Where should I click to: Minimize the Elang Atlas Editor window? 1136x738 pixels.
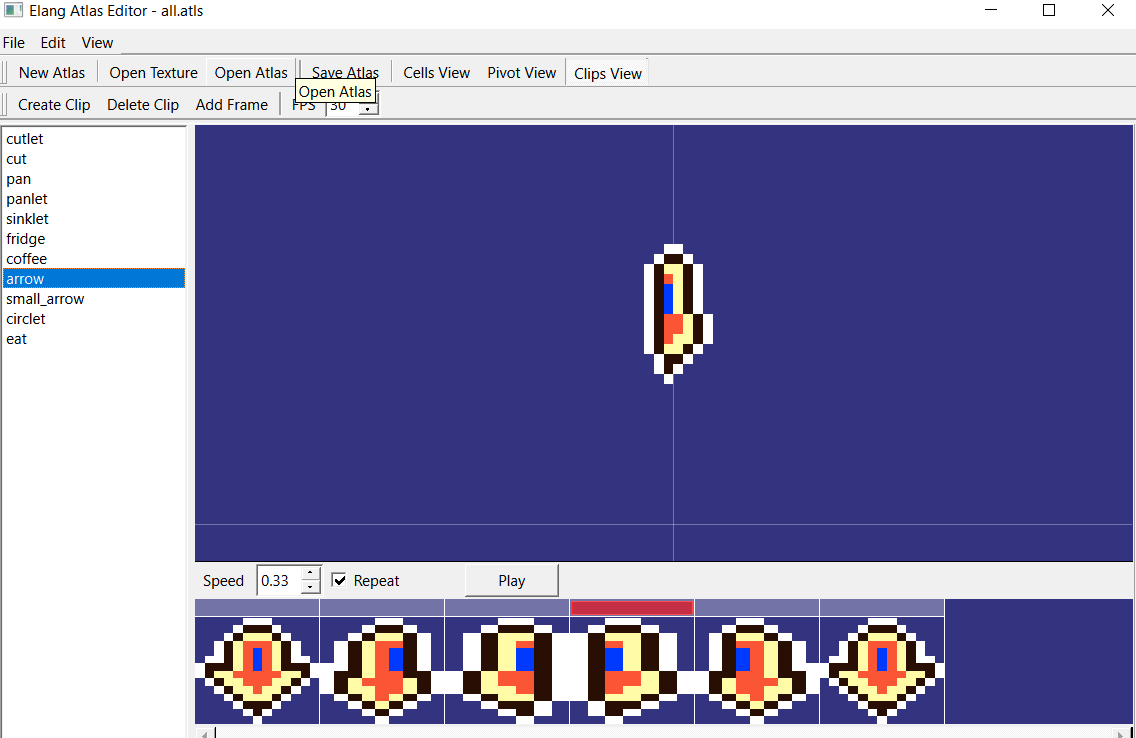pos(991,10)
